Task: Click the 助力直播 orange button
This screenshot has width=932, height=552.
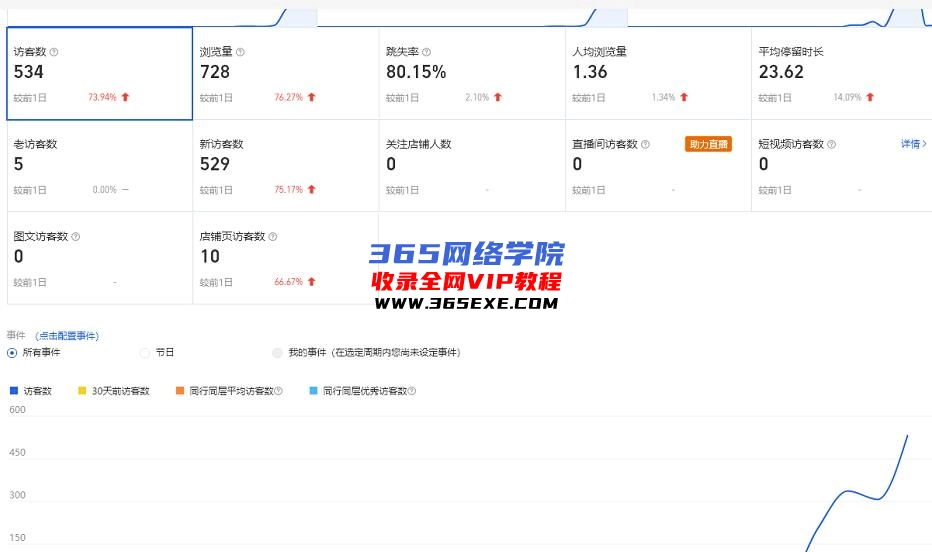Action: pyautogui.click(x=708, y=144)
